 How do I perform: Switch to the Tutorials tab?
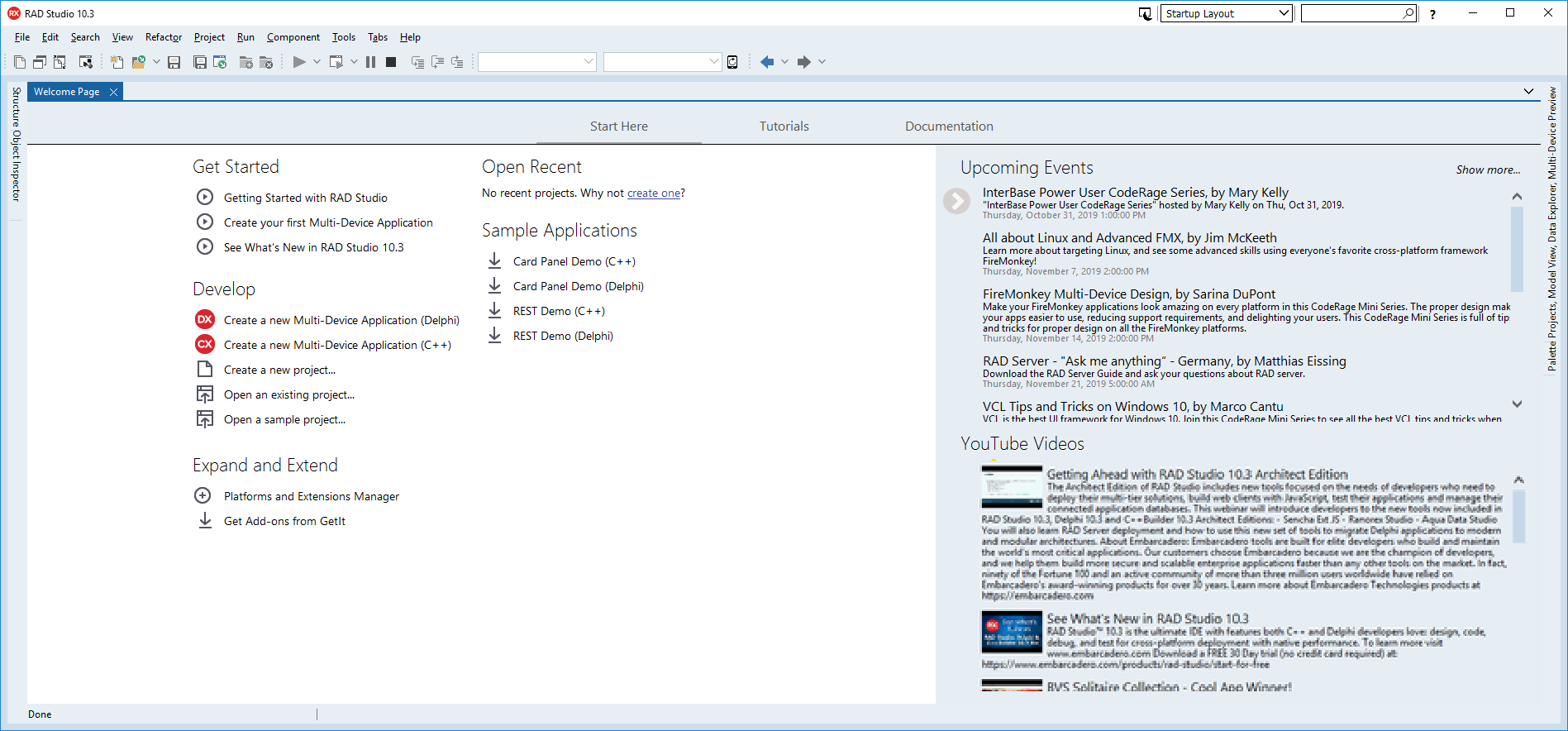click(784, 127)
